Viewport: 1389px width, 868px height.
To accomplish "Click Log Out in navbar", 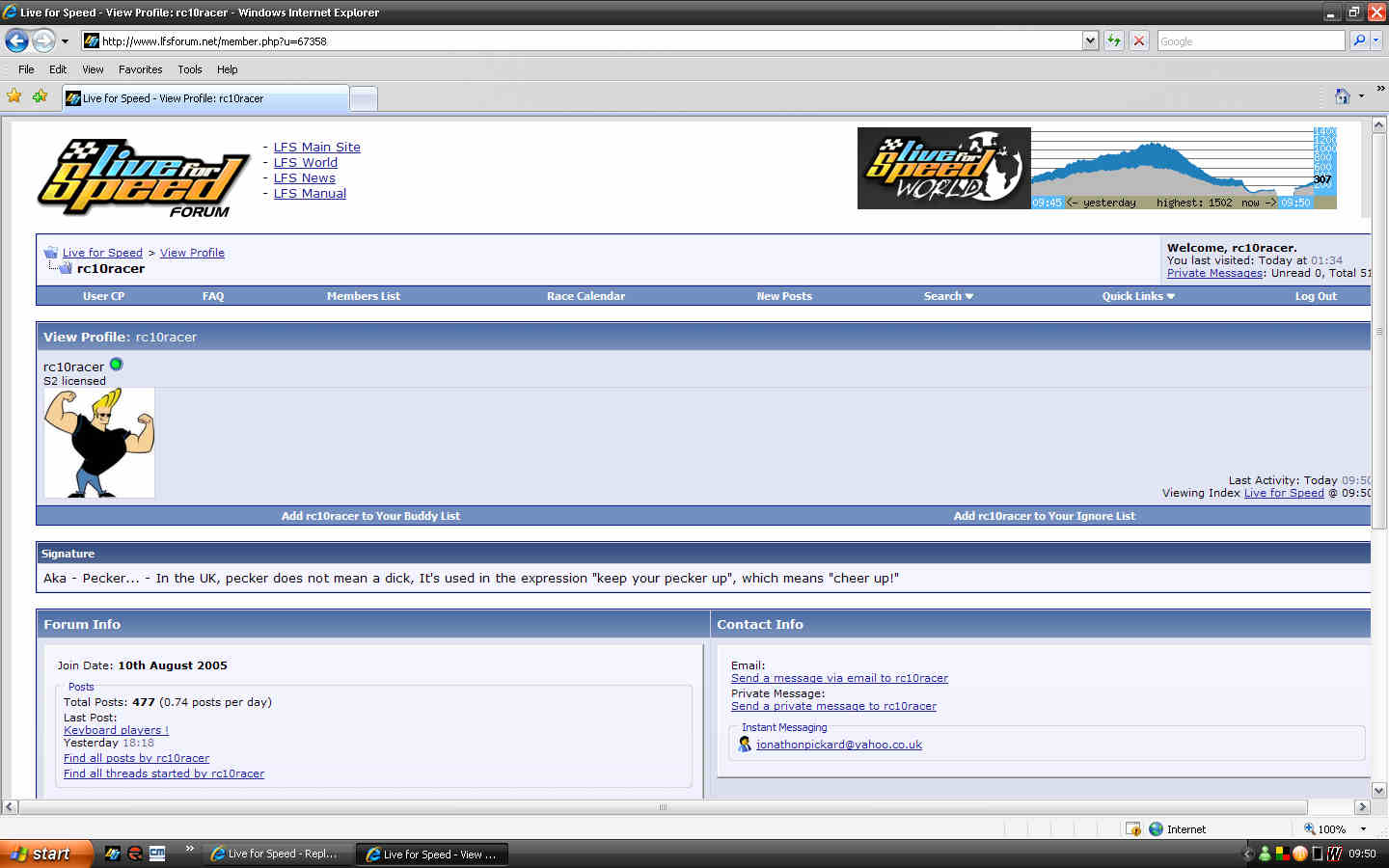I will click(x=1316, y=296).
